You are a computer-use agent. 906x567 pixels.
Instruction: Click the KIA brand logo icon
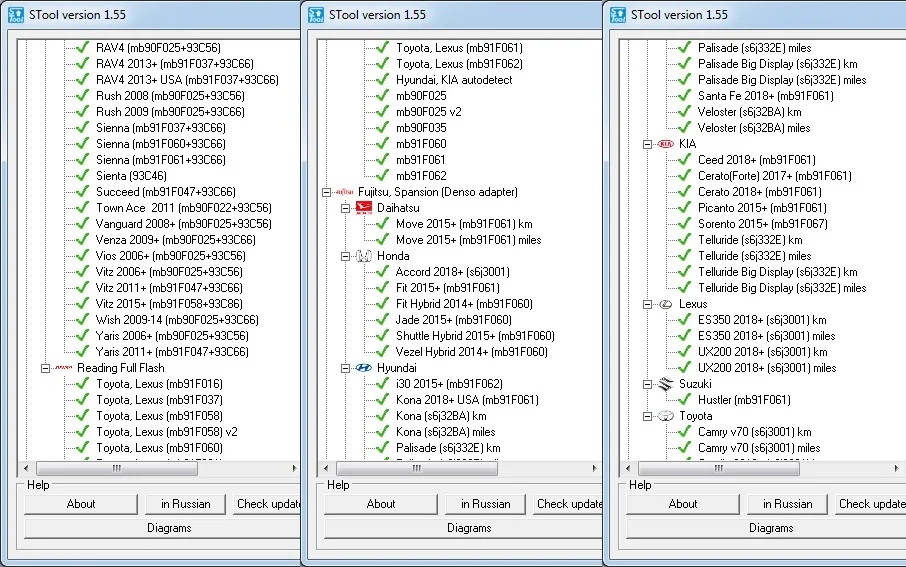click(x=666, y=144)
